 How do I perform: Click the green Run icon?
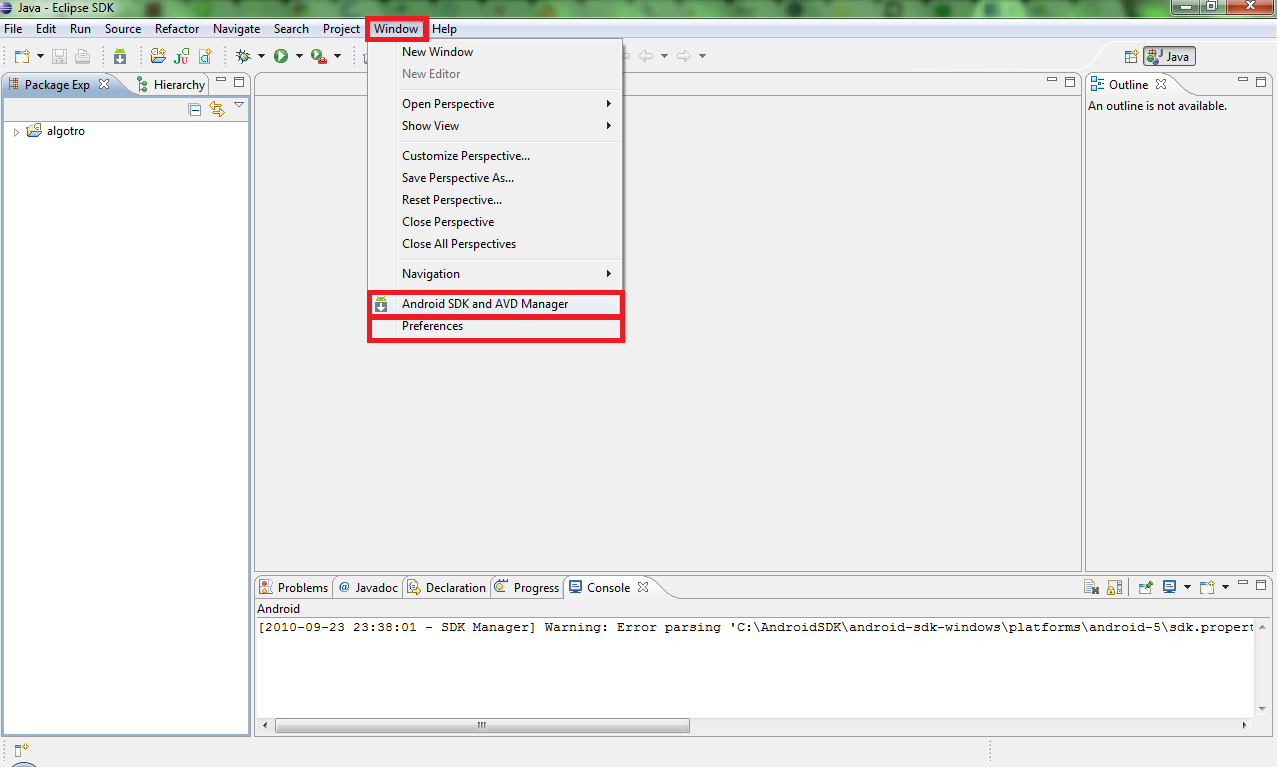click(x=281, y=56)
